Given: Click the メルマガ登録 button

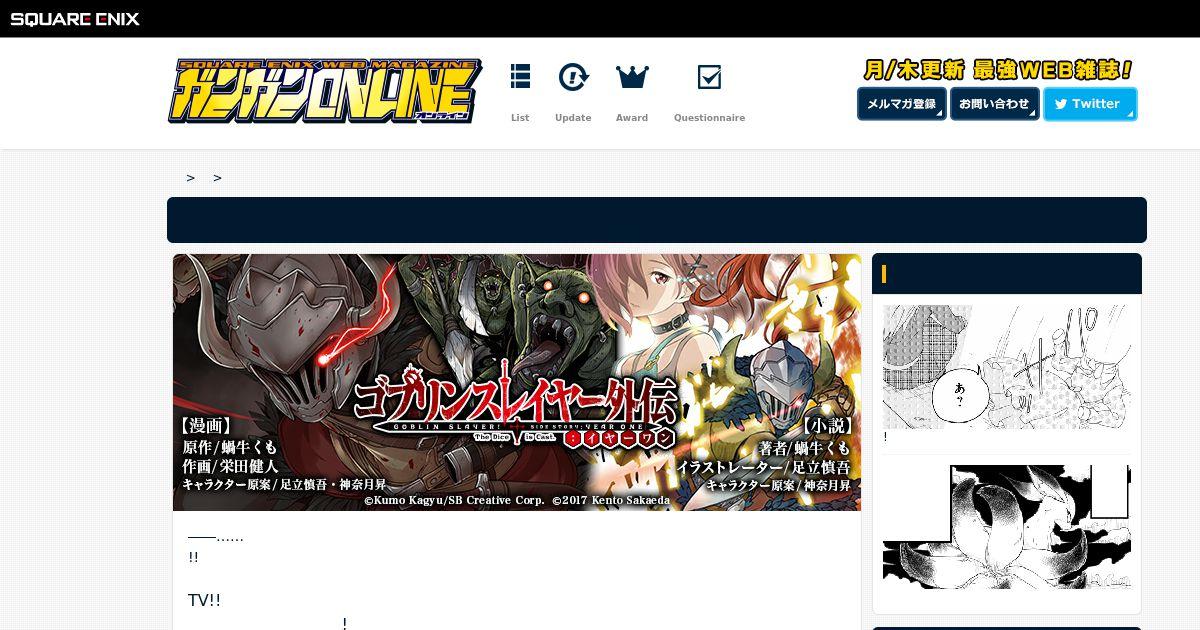Looking at the screenshot, I should tap(901, 104).
